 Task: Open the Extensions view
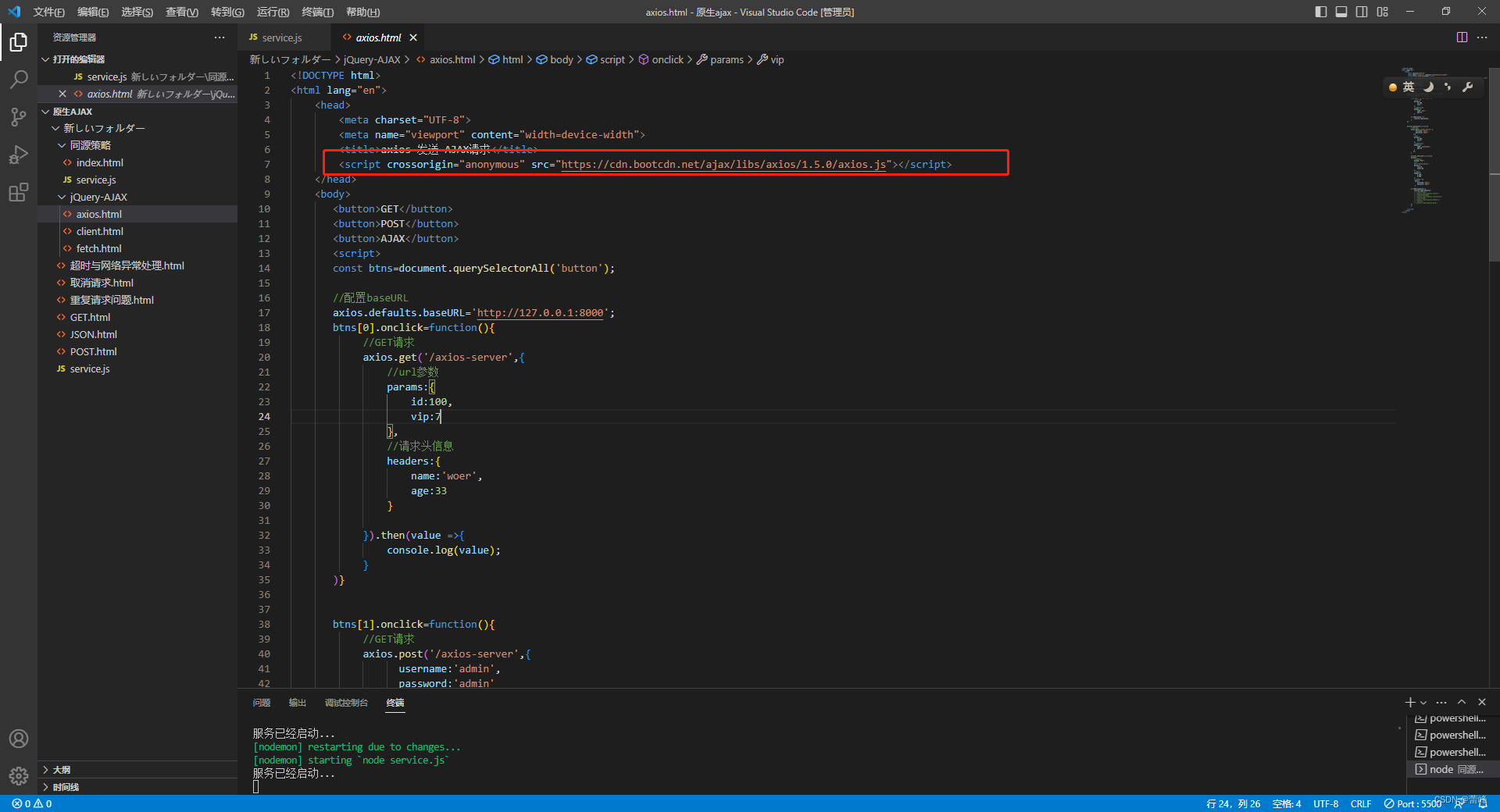click(19, 192)
